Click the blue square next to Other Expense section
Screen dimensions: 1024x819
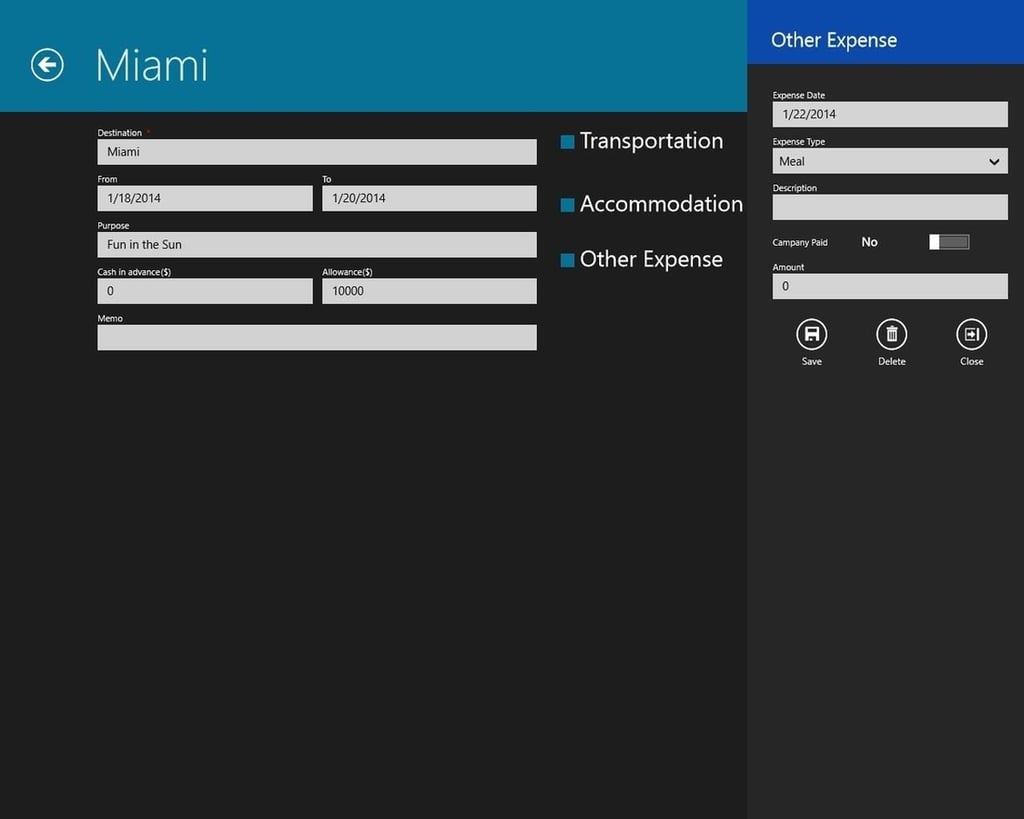tap(568, 260)
